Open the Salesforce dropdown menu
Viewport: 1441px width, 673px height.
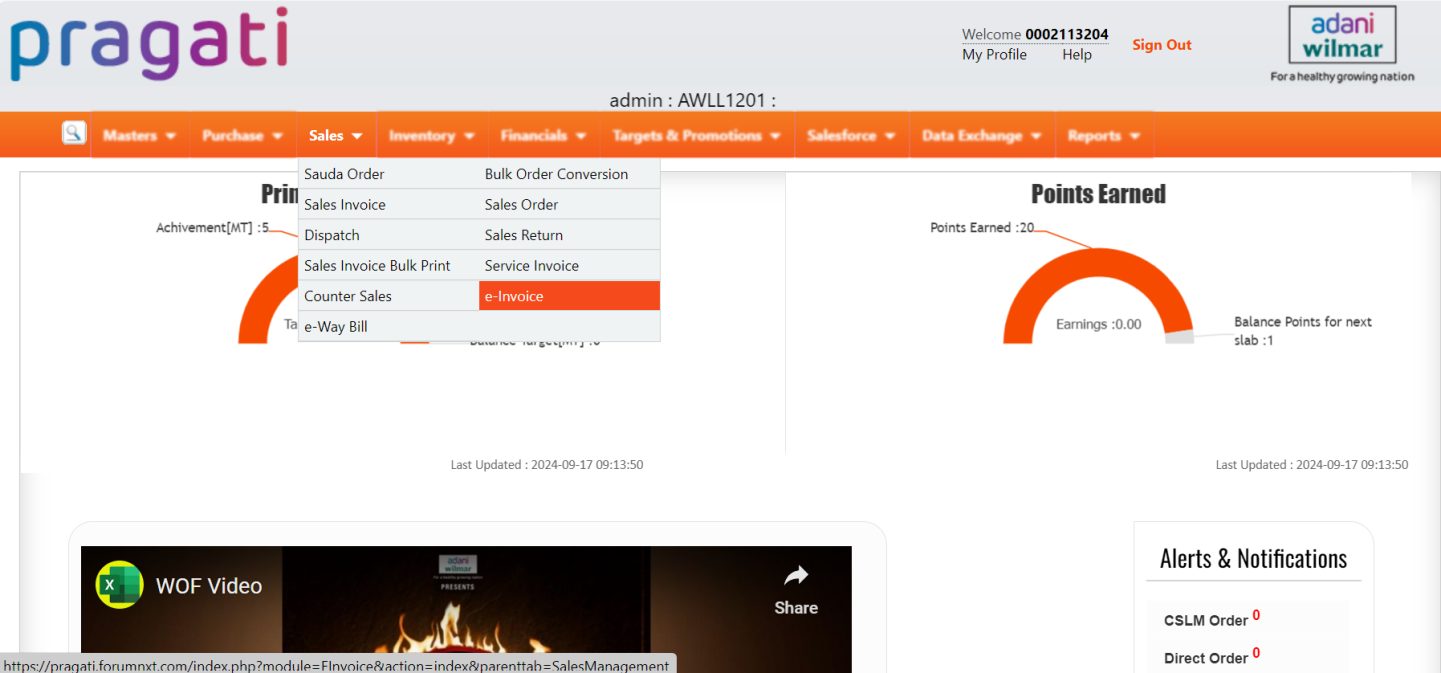coord(852,135)
